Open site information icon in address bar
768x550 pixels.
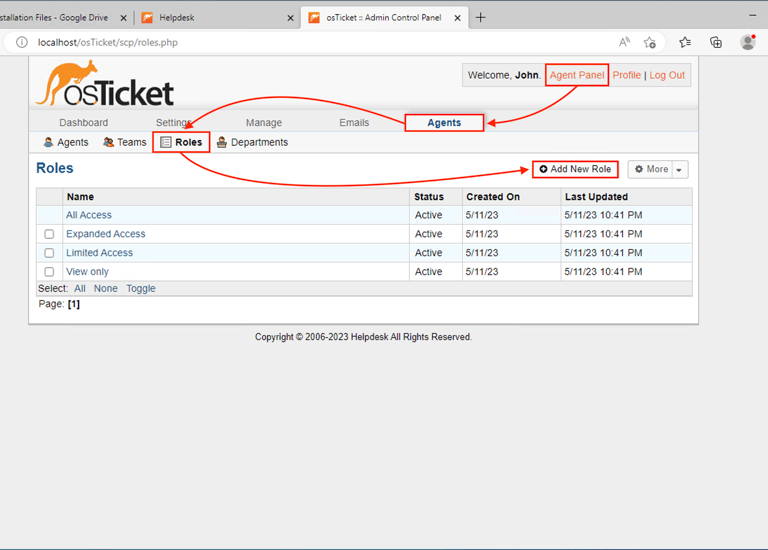tap(22, 42)
